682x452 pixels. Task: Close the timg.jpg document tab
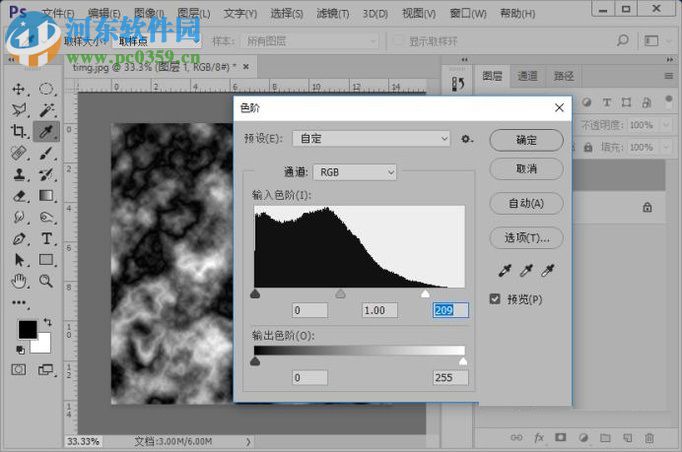(x=246, y=67)
